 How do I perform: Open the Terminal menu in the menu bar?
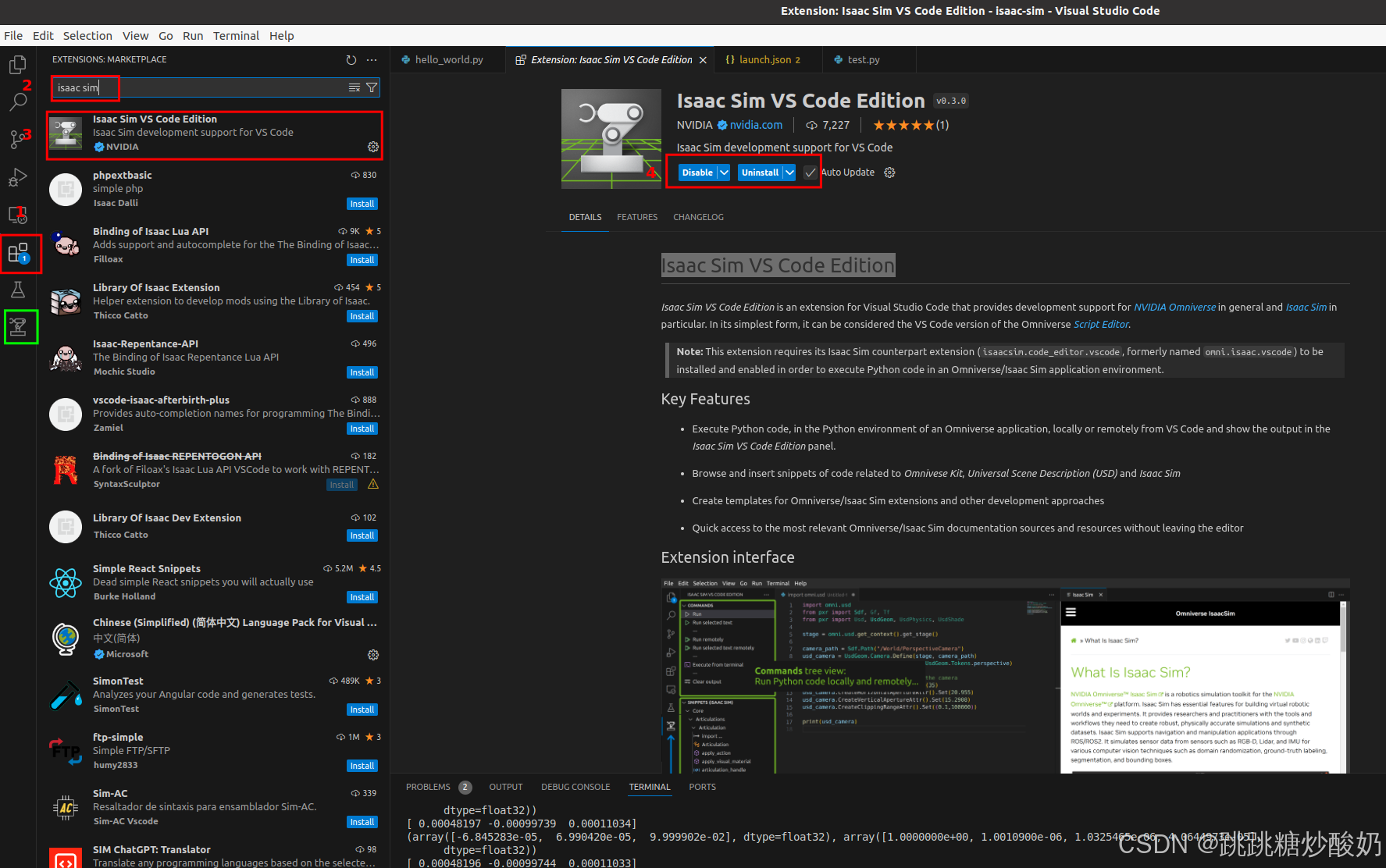[x=236, y=35]
